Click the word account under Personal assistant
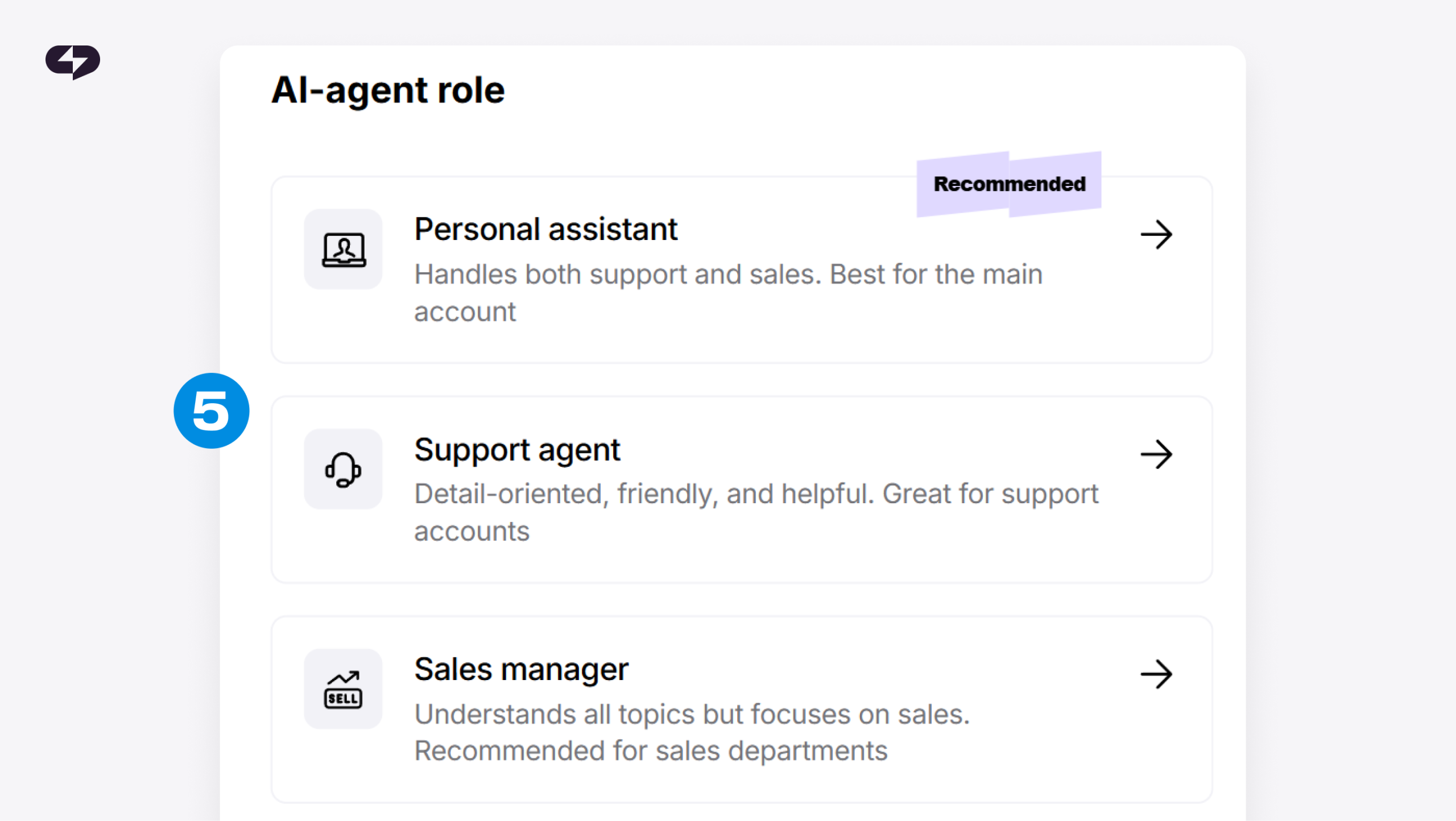The height and width of the screenshot is (821, 1456). [x=465, y=312]
